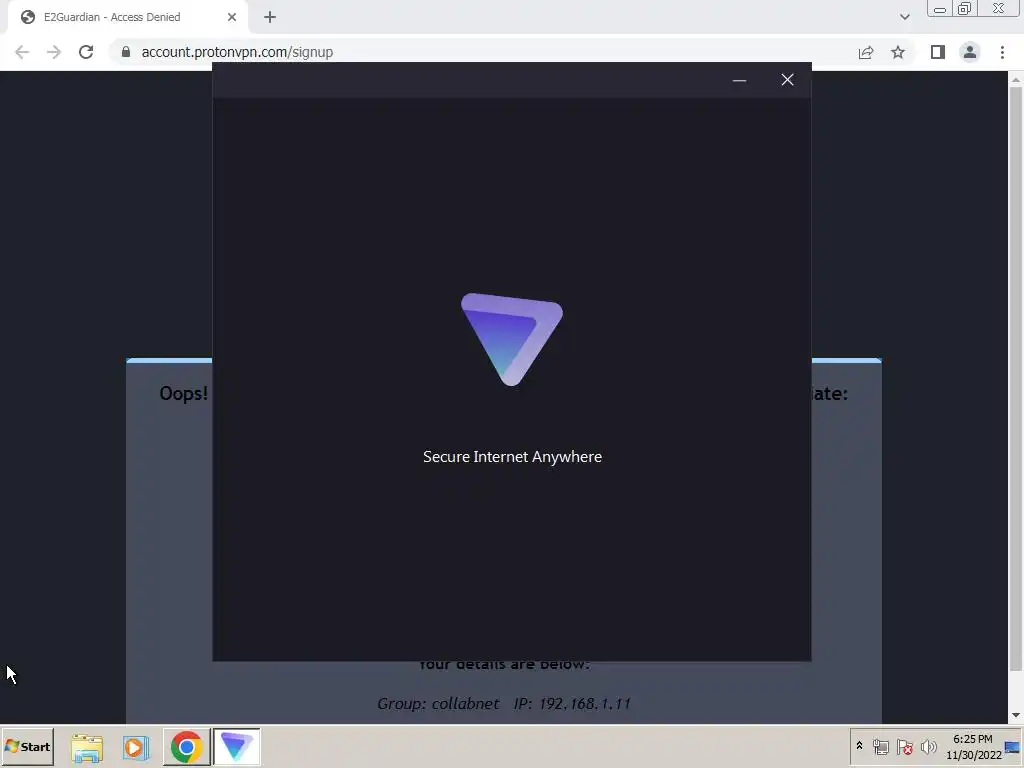Show hidden system tray icons
The height and width of the screenshot is (768, 1024).
pyautogui.click(x=859, y=746)
